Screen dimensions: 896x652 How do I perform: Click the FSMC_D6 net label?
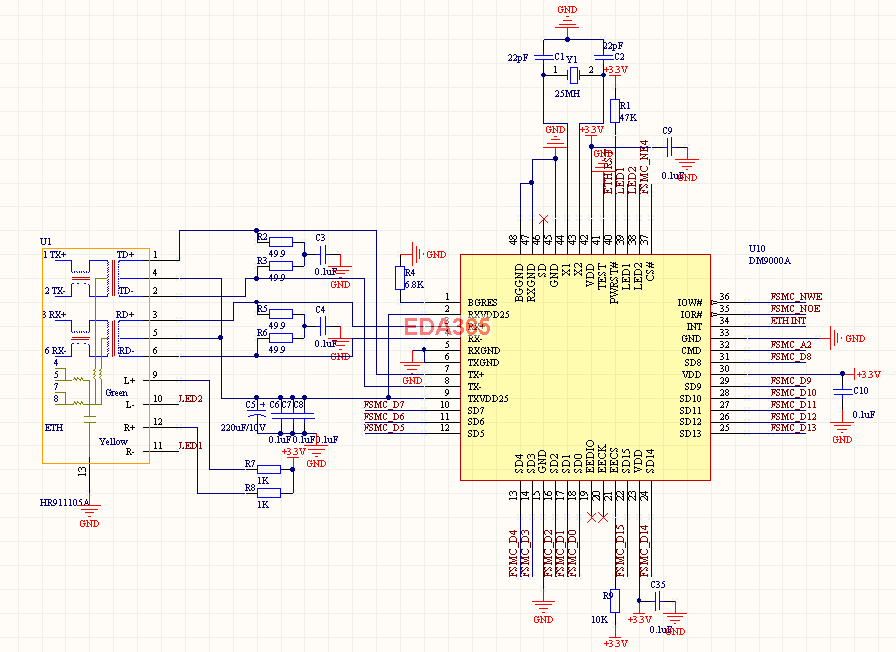click(x=384, y=417)
